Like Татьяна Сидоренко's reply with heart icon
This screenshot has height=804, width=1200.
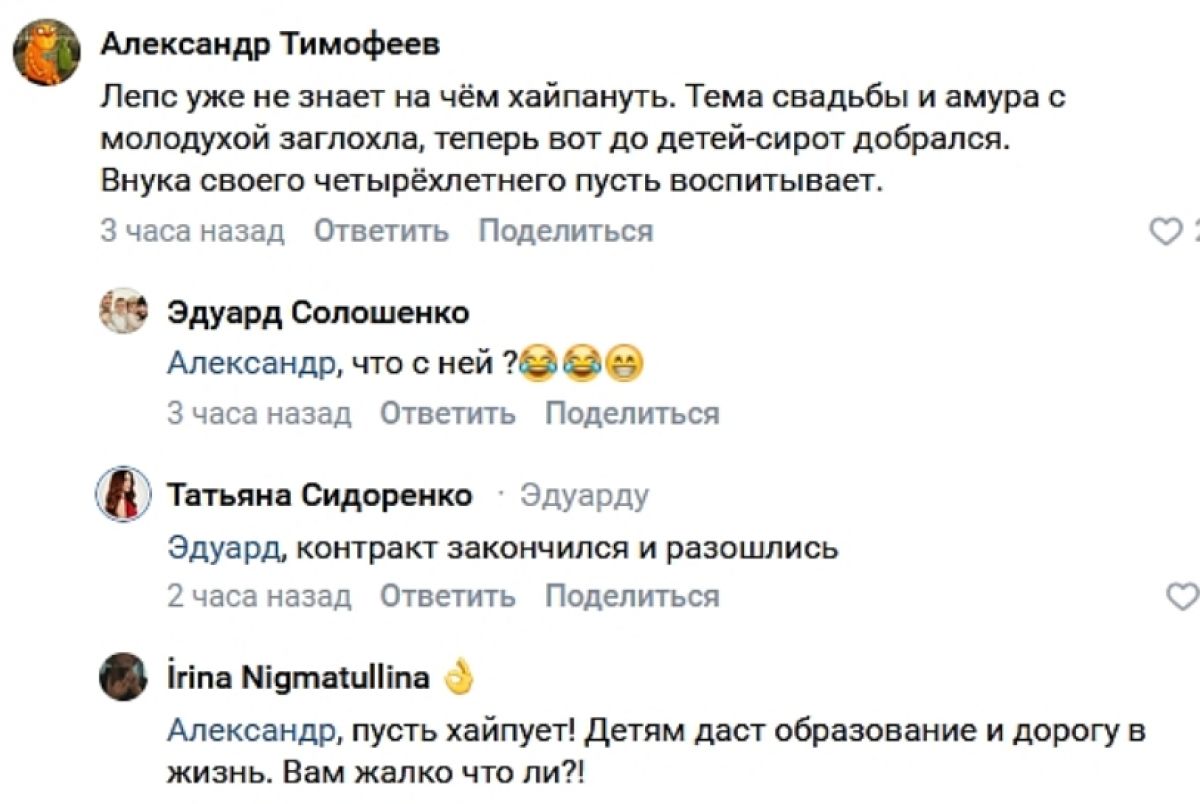[1182, 597]
